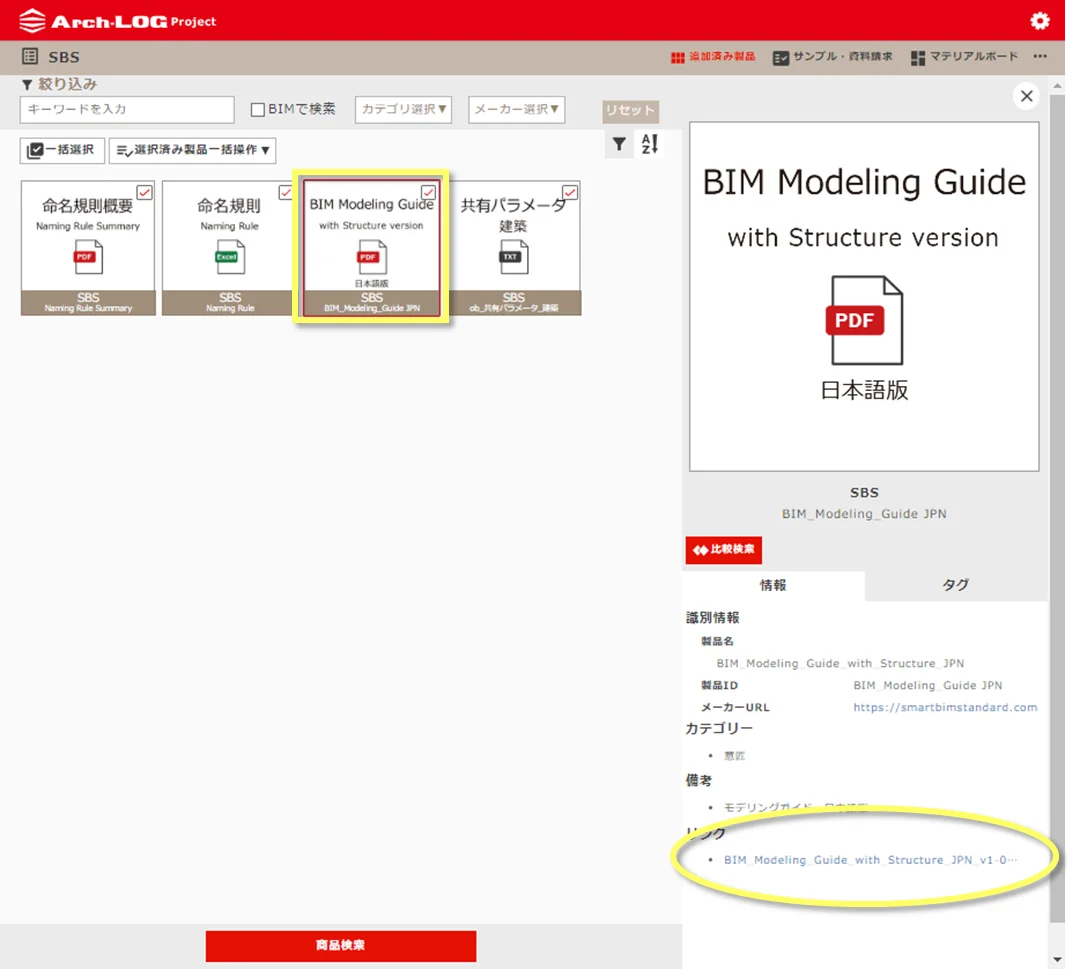Open the カテゴリ選択 dropdown
This screenshot has height=969, width=1072.
[403, 109]
